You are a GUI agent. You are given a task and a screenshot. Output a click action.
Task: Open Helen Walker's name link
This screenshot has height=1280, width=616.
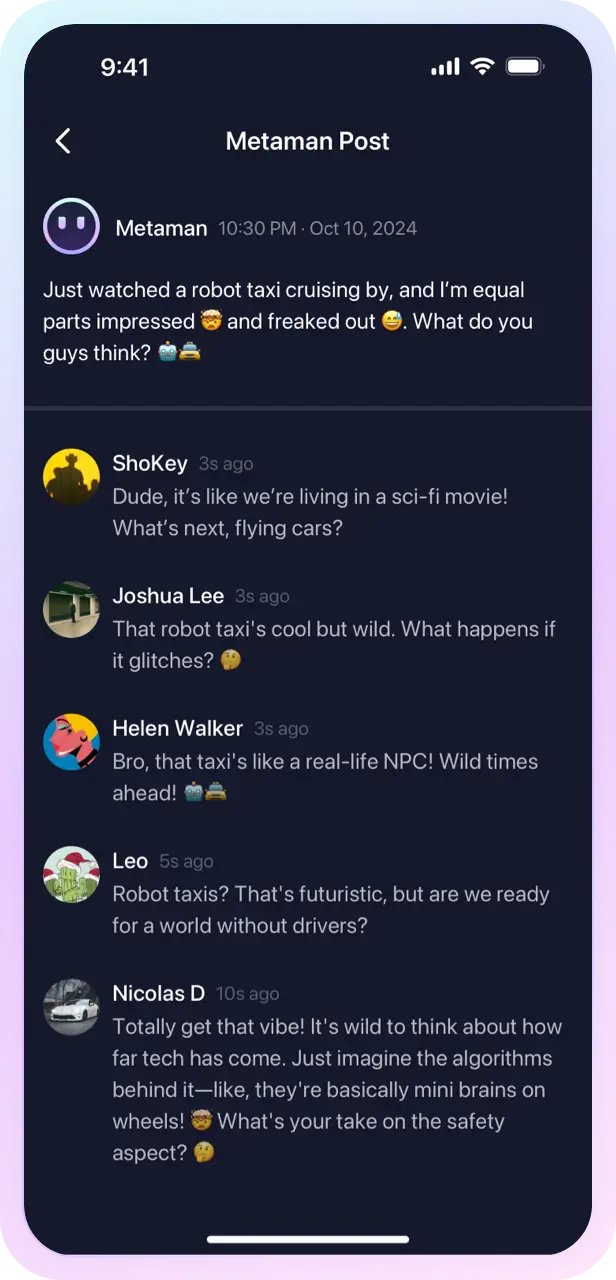tap(177, 728)
